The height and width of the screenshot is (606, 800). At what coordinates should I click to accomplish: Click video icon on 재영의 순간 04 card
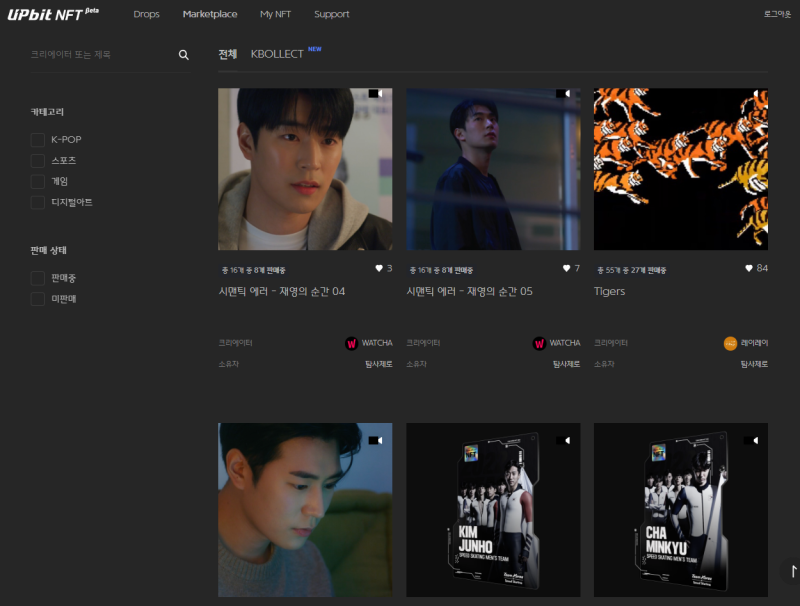tap(376, 93)
